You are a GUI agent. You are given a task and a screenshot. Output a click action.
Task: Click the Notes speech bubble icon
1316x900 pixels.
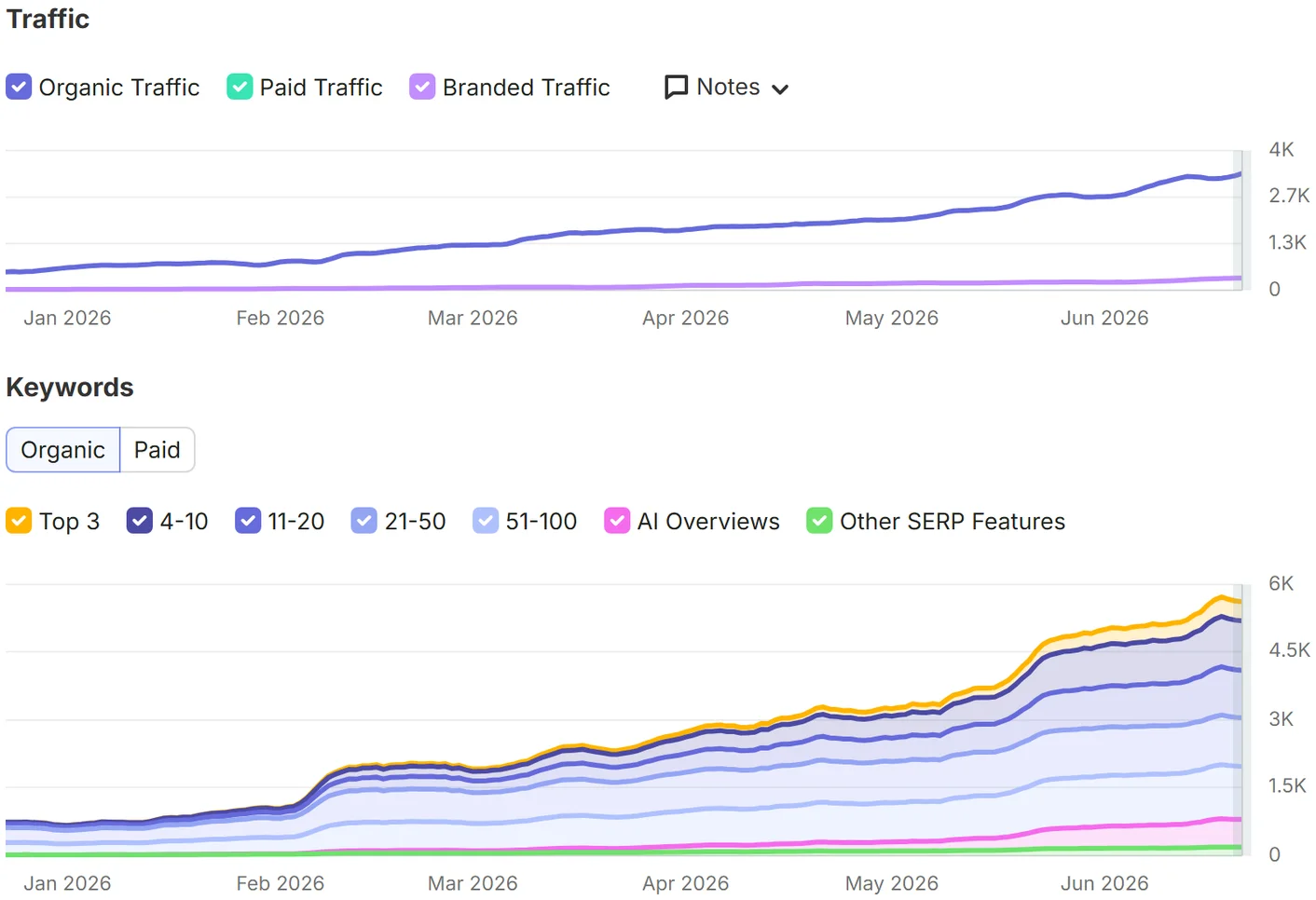tap(676, 88)
